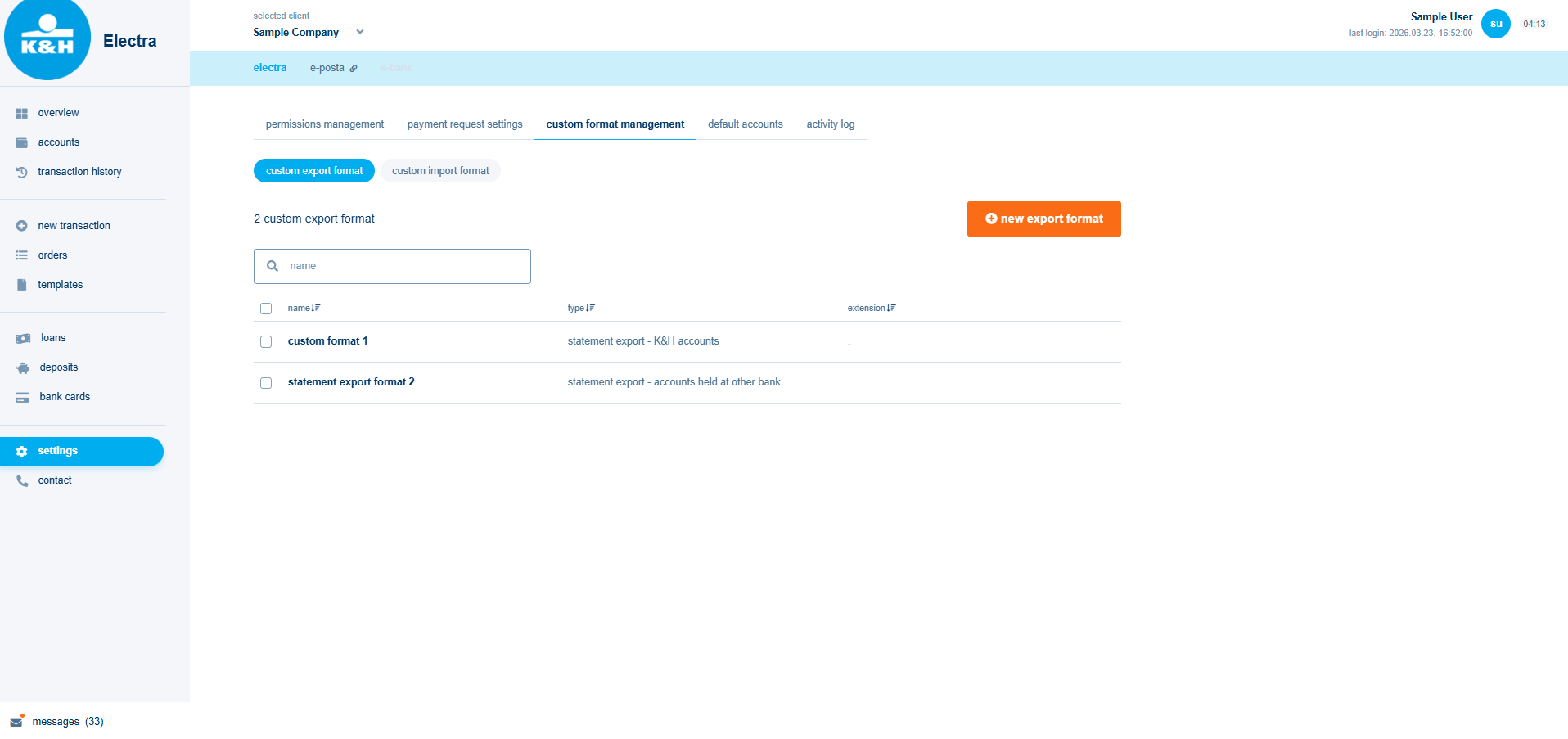
Task: Open the overview panel via grid icon
Action: pyautogui.click(x=21, y=113)
